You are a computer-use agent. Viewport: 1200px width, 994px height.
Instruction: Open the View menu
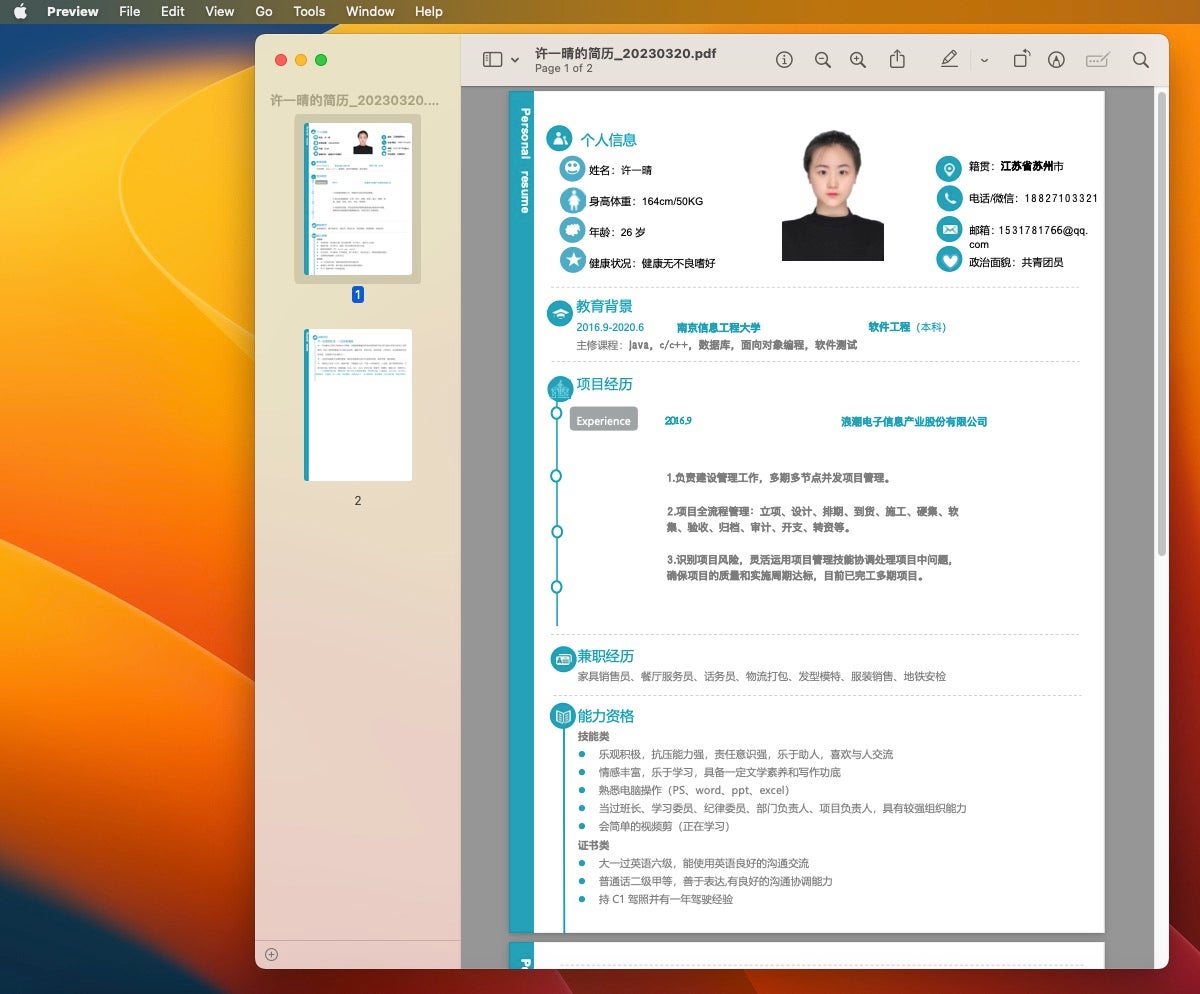tap(219, 11)
